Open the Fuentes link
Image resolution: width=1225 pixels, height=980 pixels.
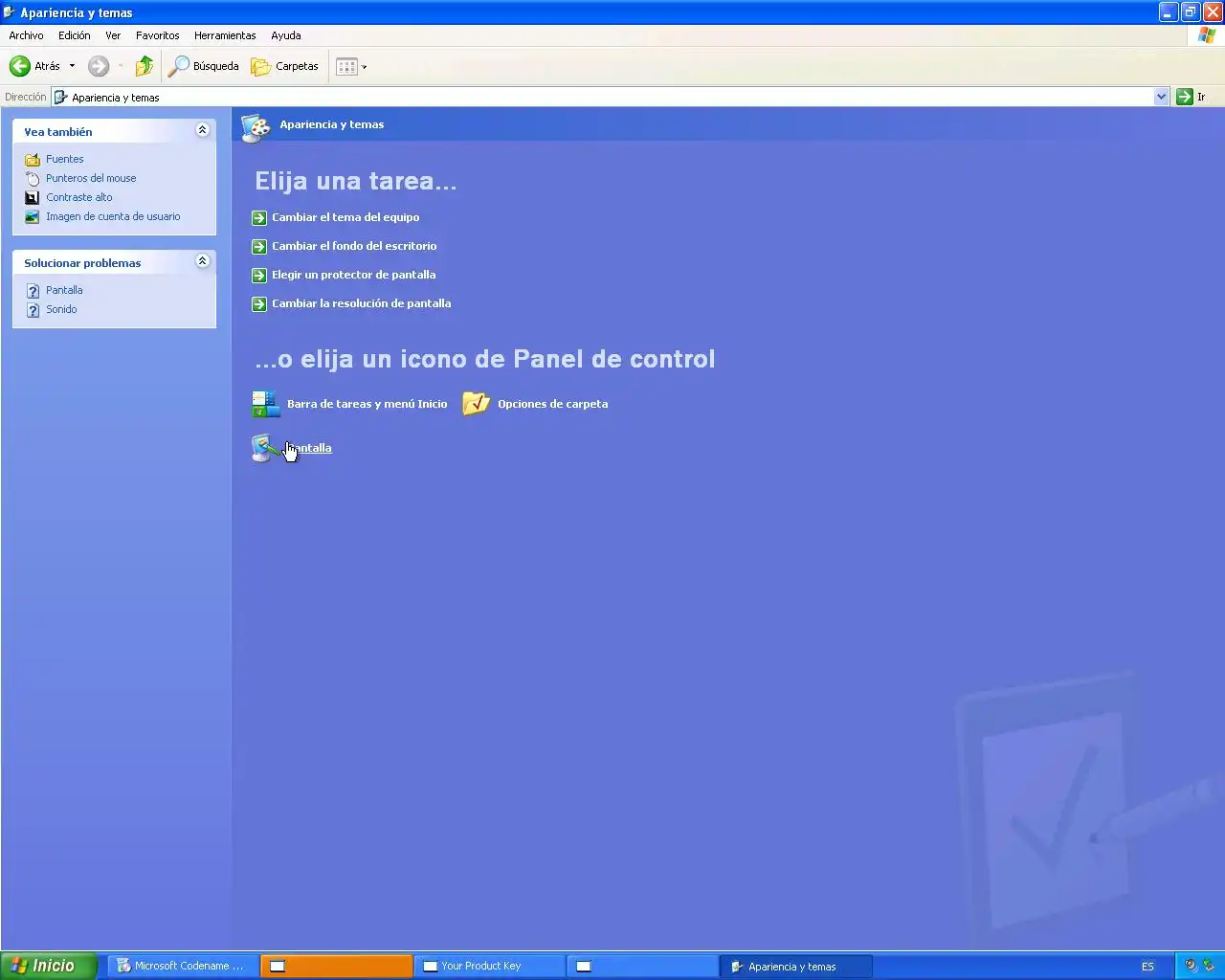click(x=64, y=159)
